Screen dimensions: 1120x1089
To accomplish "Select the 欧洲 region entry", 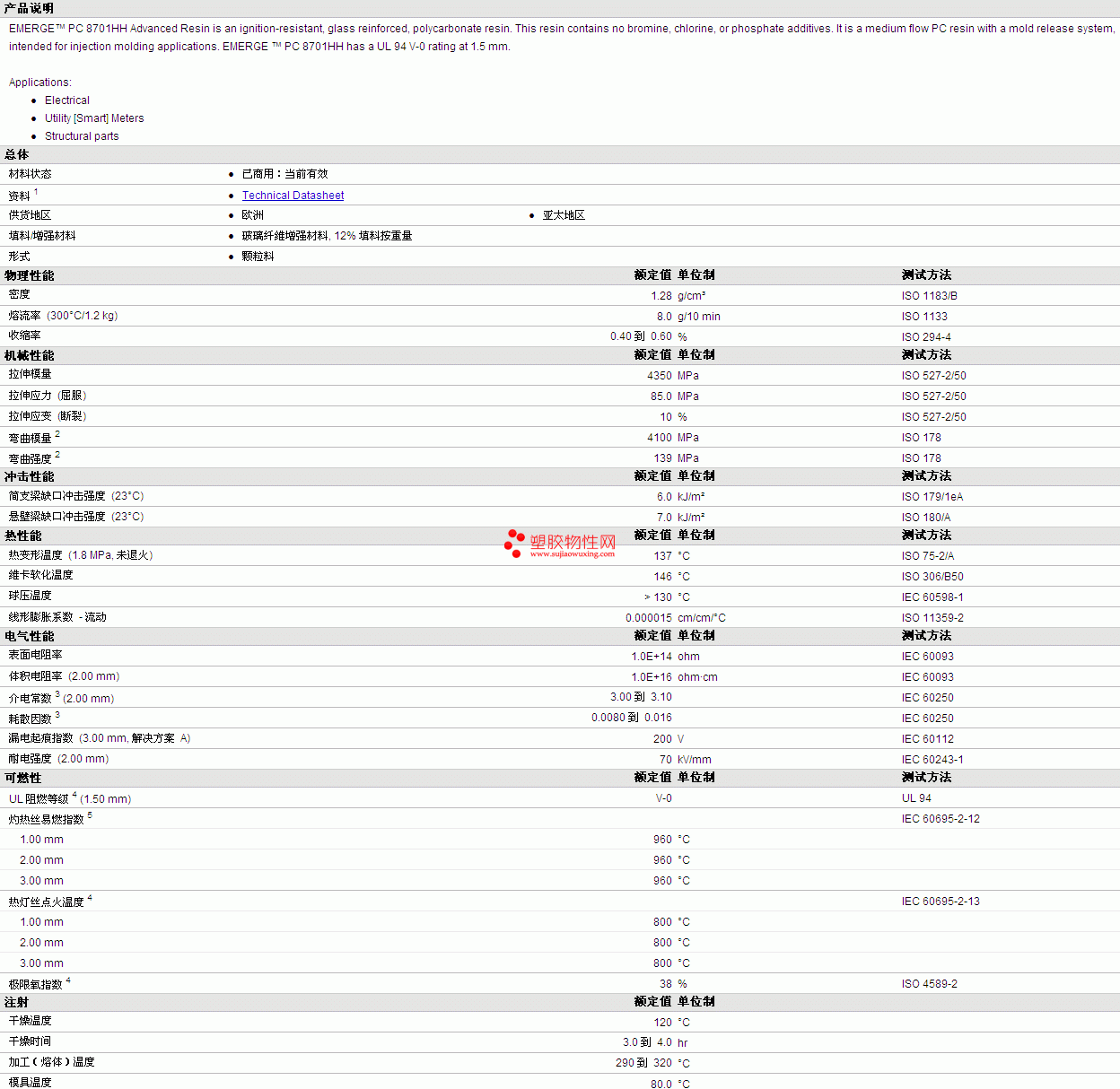I will (252, 215).
